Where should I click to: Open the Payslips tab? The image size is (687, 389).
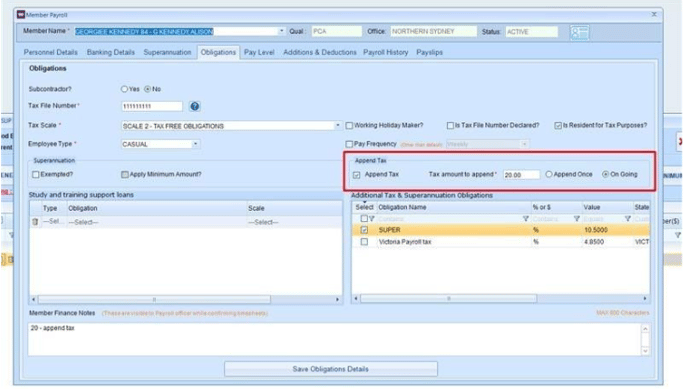(x=429, y=52)
